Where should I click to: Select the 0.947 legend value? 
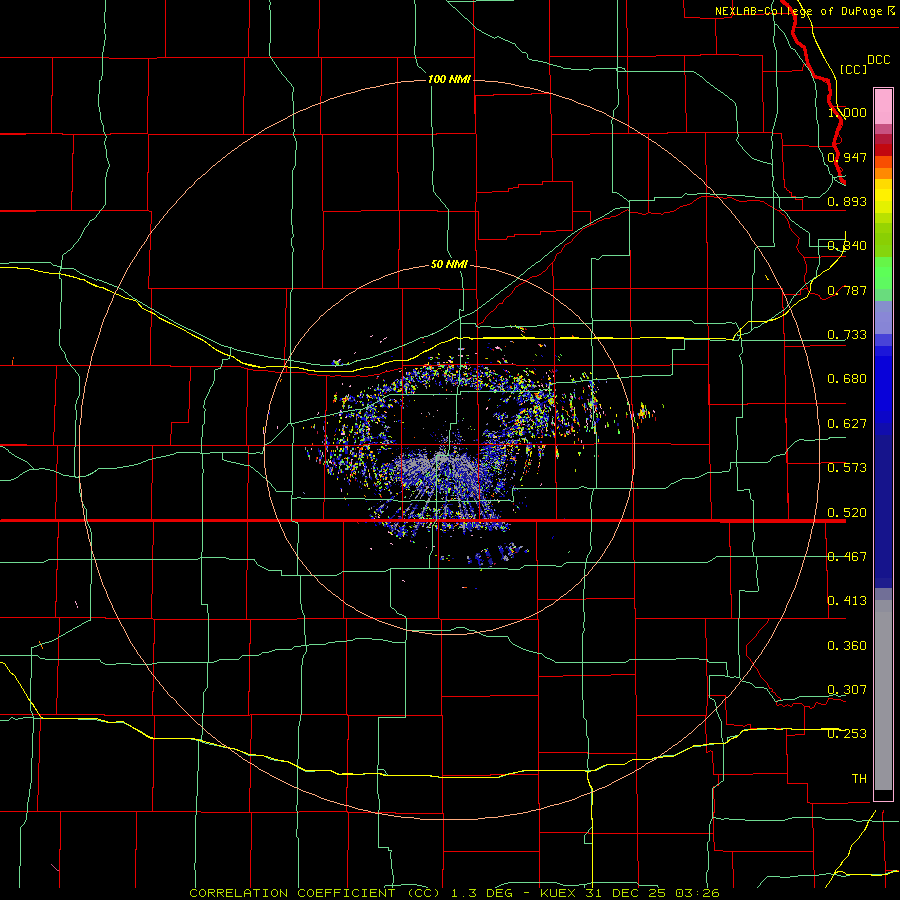pyautogui.click(x=847, y=157)
